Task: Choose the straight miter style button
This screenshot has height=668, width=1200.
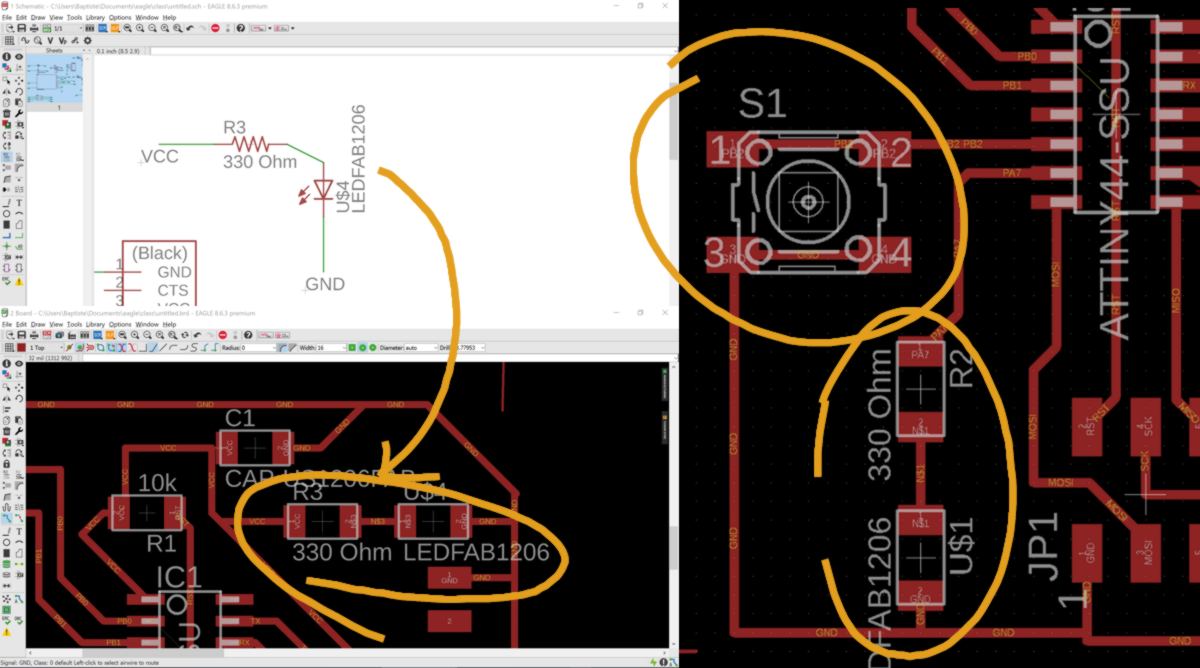Action: tap(292, 348)
